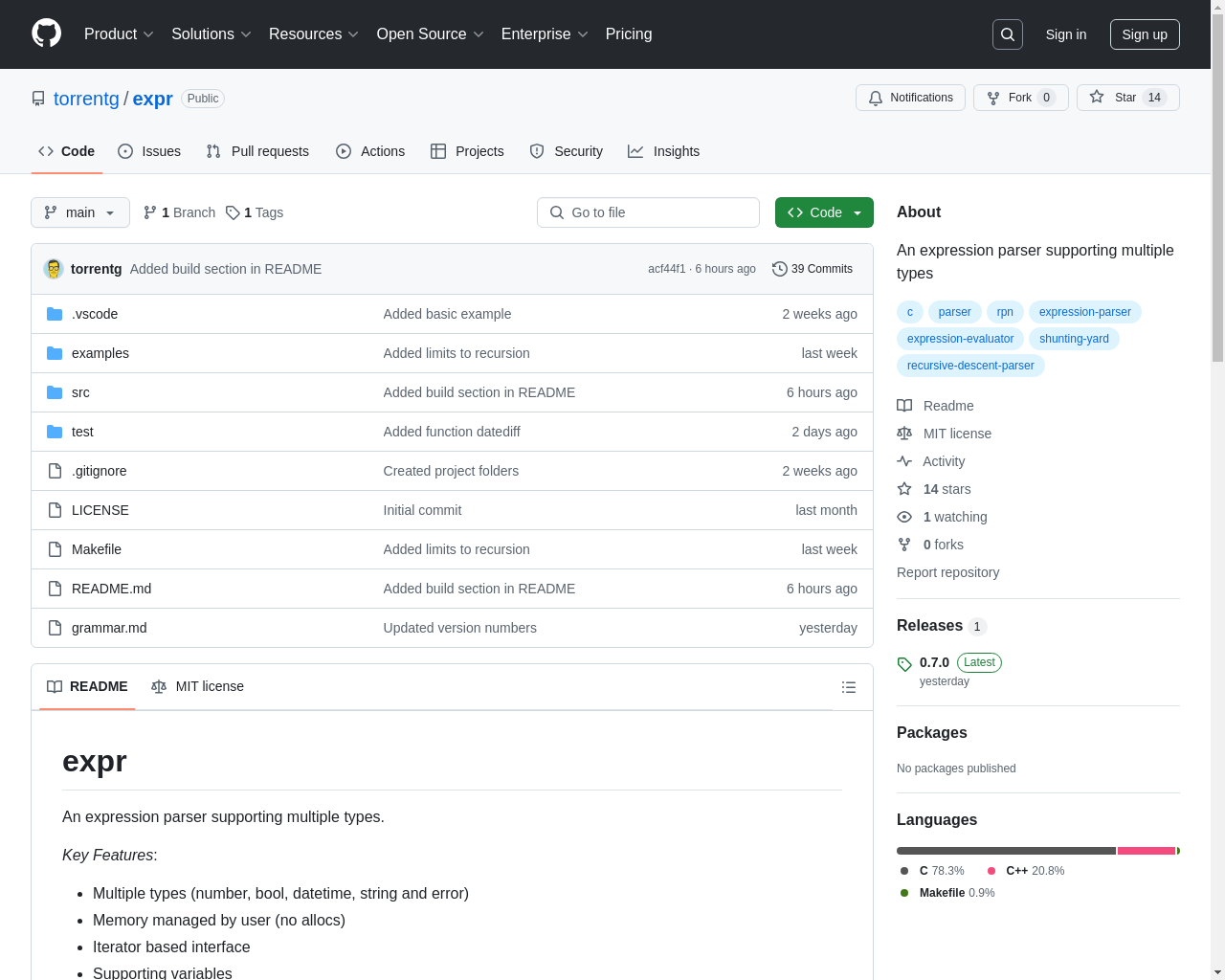Click the .gitignore file icon
Screen dimensions: 1225x980
pos(55,471)
